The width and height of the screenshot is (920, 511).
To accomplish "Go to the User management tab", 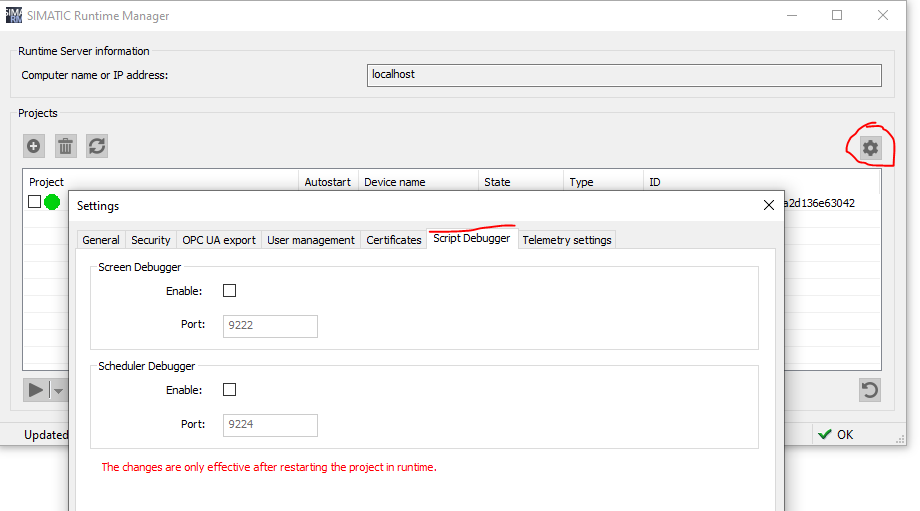I will pyautogui.click(x=311, y=240).
